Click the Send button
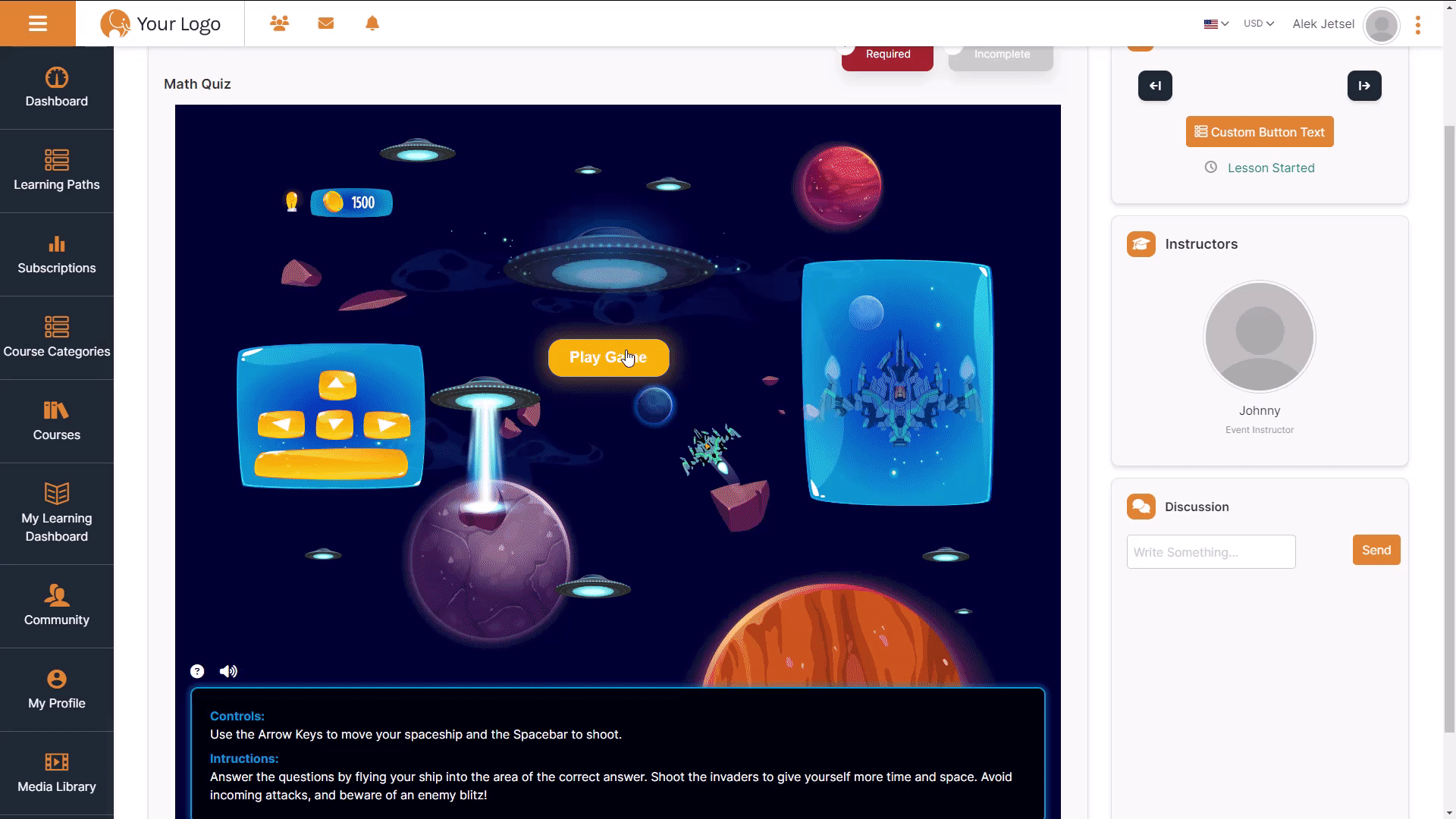This screenshot has height=819, width=1456. 1376,551
